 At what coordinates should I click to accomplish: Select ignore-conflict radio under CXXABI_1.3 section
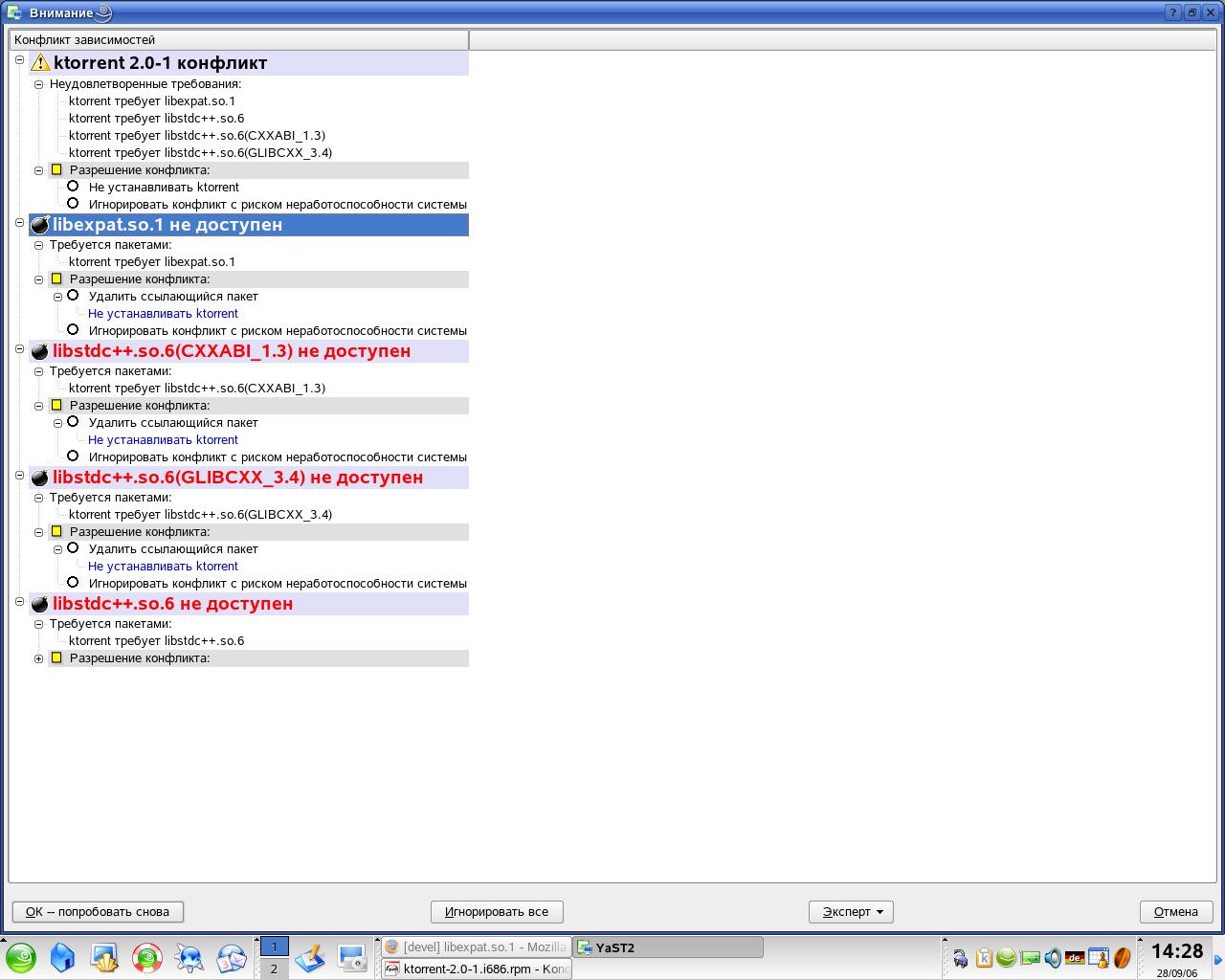pyautogui.click(x=73, y=456)
